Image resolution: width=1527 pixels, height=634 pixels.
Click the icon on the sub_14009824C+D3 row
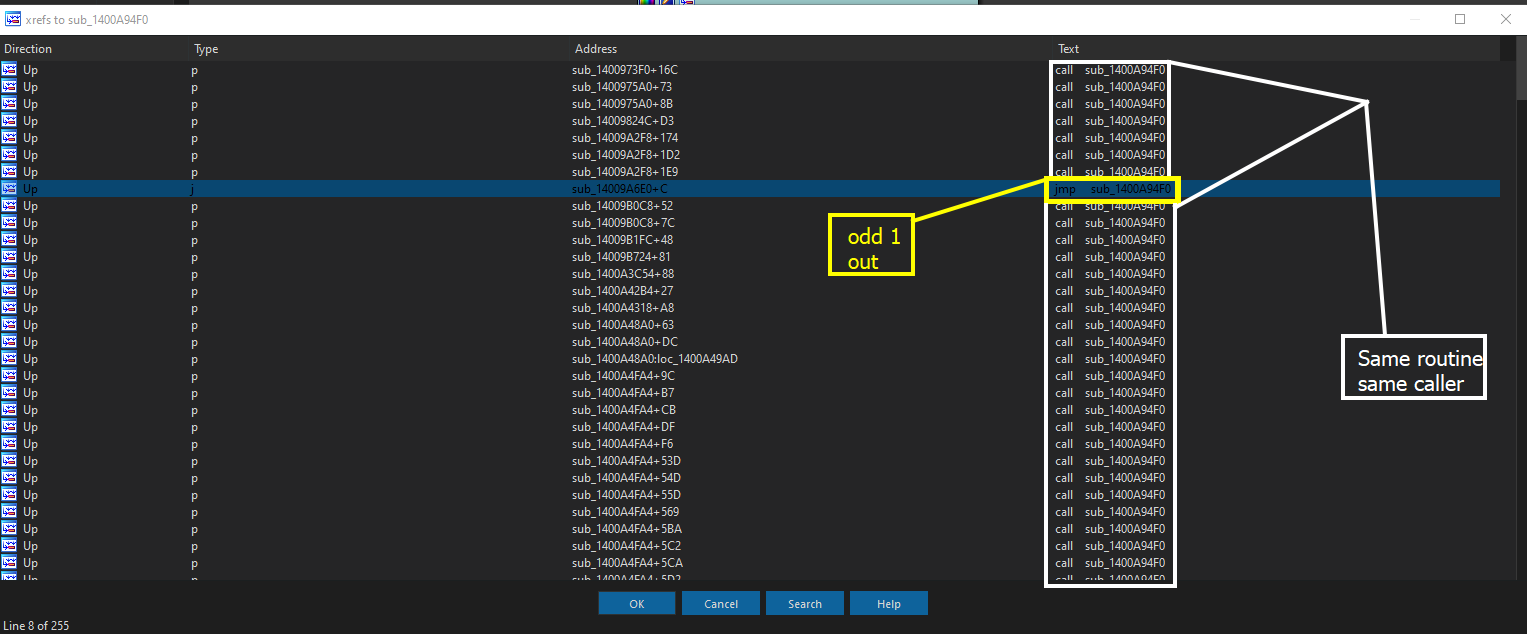(x=9, y=121)
